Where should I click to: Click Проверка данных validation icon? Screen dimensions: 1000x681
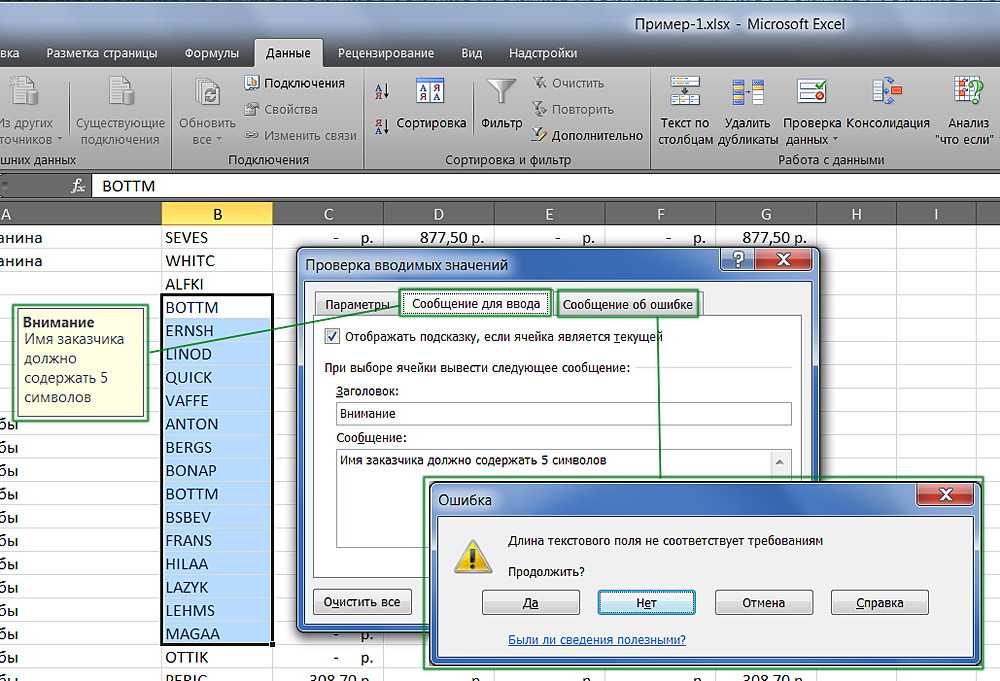[812, 91]
